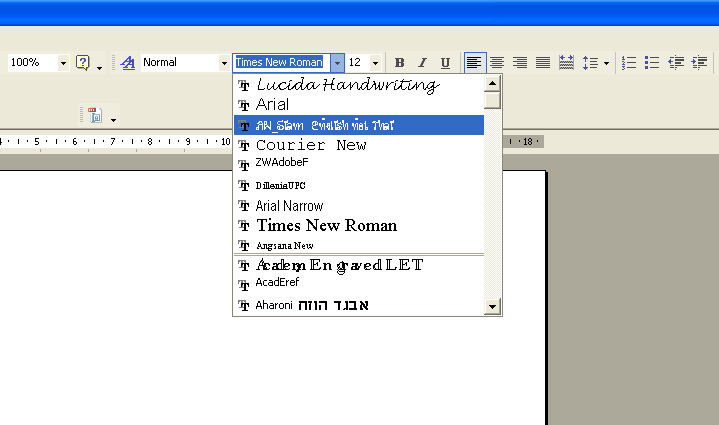Click the 100% zoom field

(x=33, y=62)
